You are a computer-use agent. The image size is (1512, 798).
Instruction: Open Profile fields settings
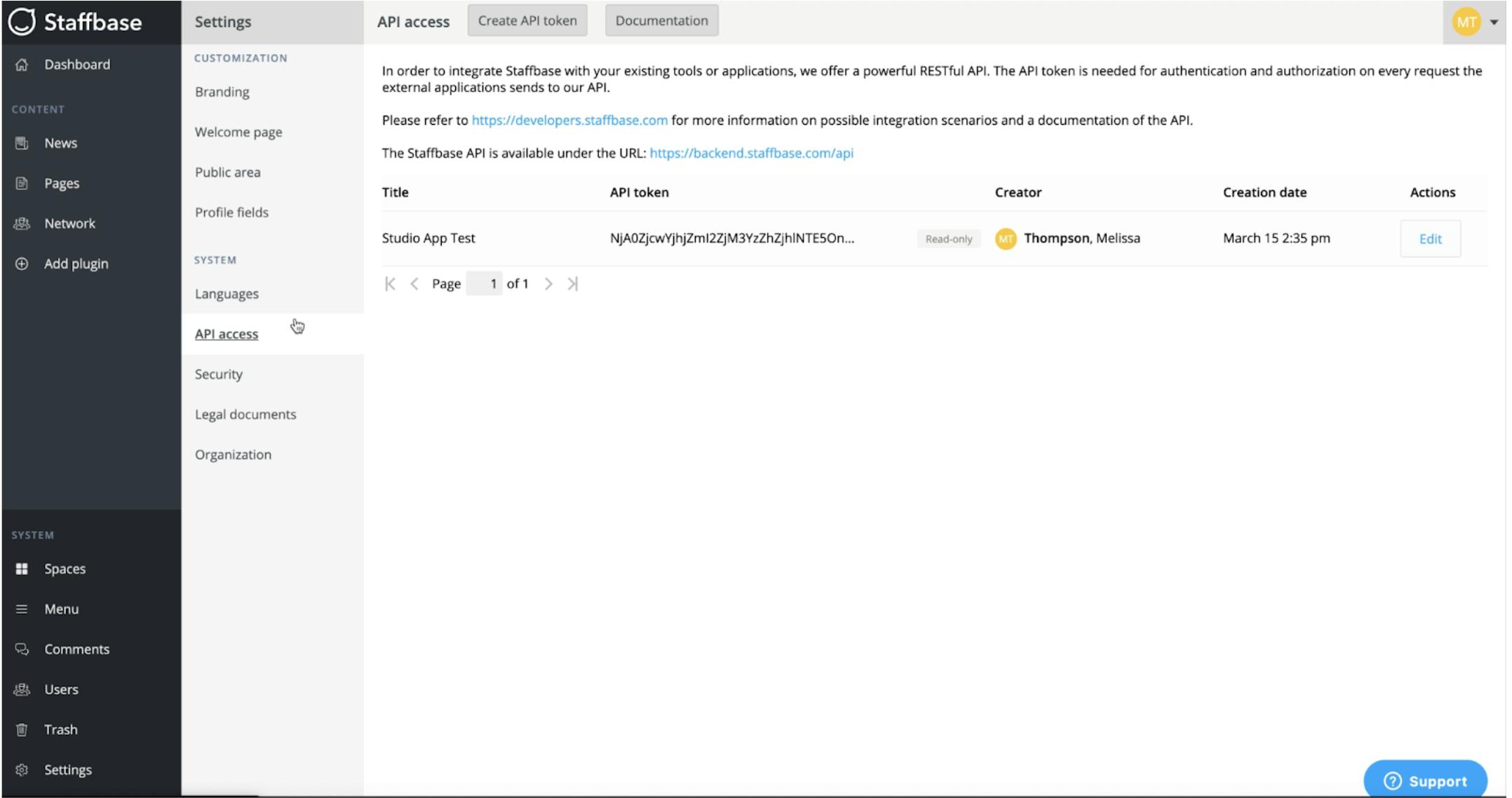click(x=231, y=212)
